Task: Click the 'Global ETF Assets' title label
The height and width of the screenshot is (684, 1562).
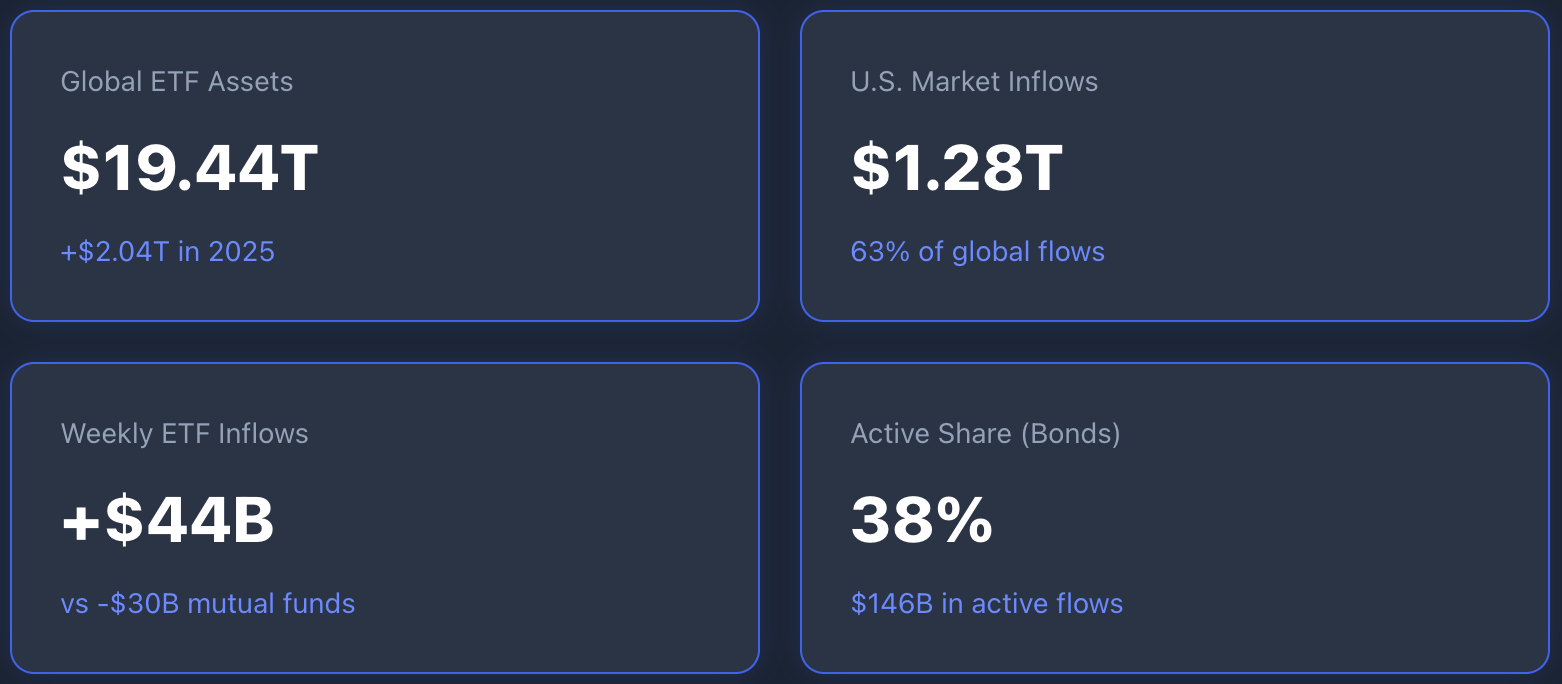Action: click(177, 82)
